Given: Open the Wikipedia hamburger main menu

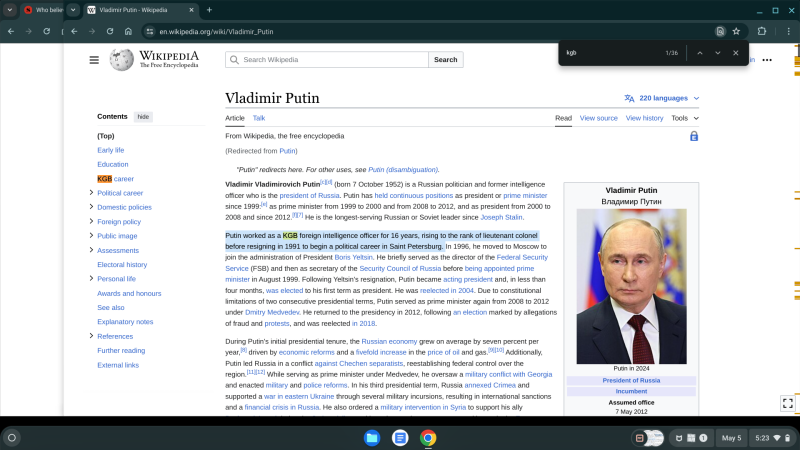Looking at the screenshot, I should coord(94,60).
